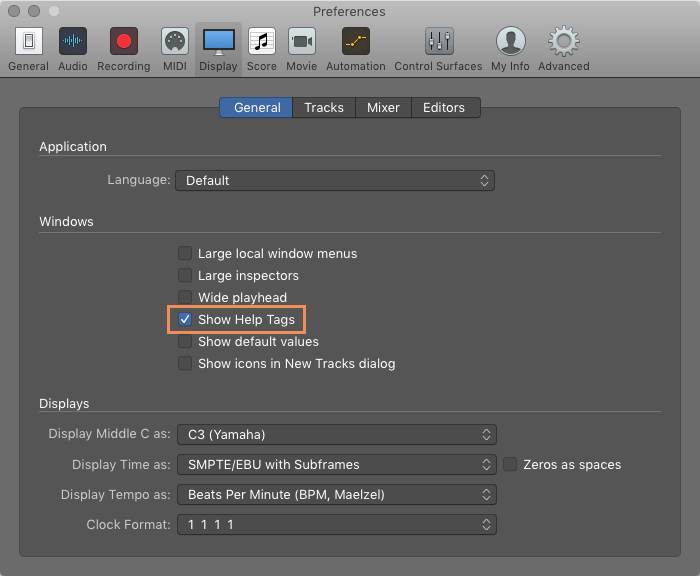Open the Recording preferences pane
Image resolution: width=700 pixels, height=576 pixels.
coord(124,41)
